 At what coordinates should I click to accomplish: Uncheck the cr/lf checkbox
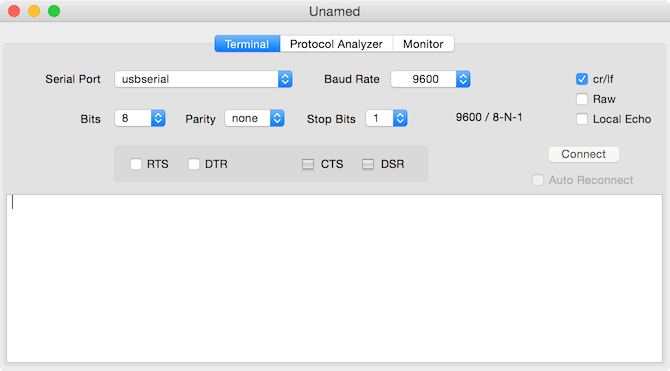pos(582,79)
